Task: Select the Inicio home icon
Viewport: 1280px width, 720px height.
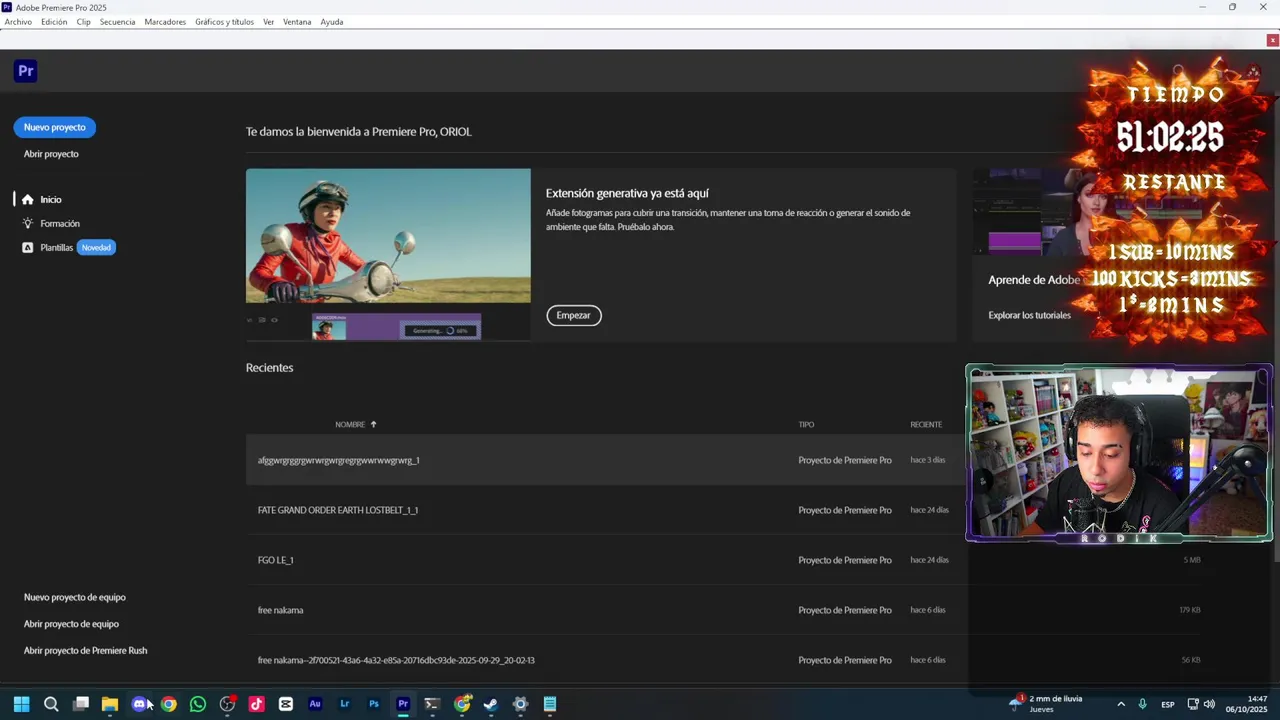Action: coord(28,200)
